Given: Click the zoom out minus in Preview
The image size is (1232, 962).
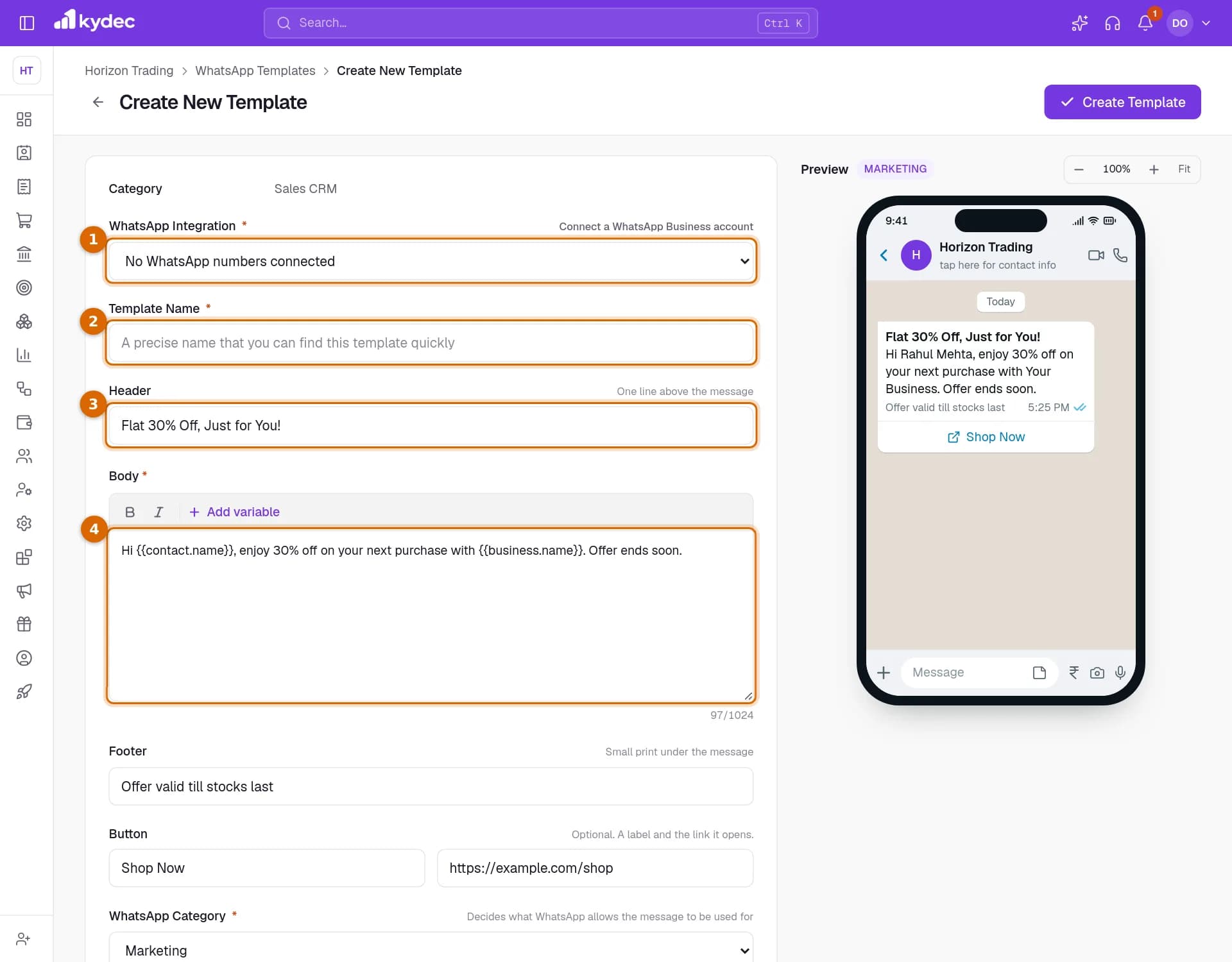Looking at the screenshot, I should [1079, 169].
